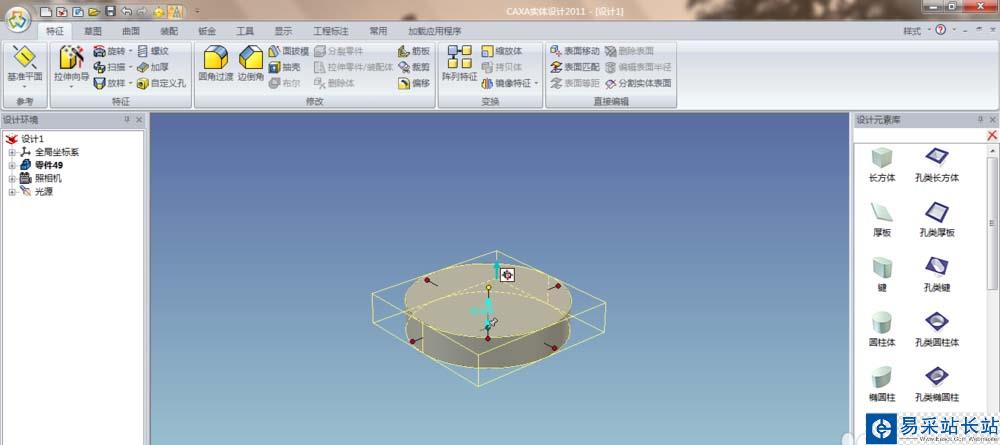
Task: Click the Open folder icon in quick access
Action: pos(94,11)
